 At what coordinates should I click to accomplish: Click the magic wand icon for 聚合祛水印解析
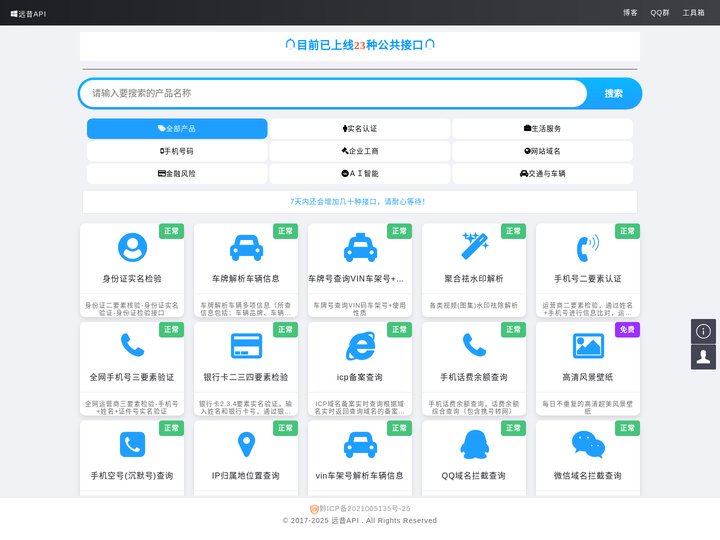pyautogui.click(x=474, y=246)
